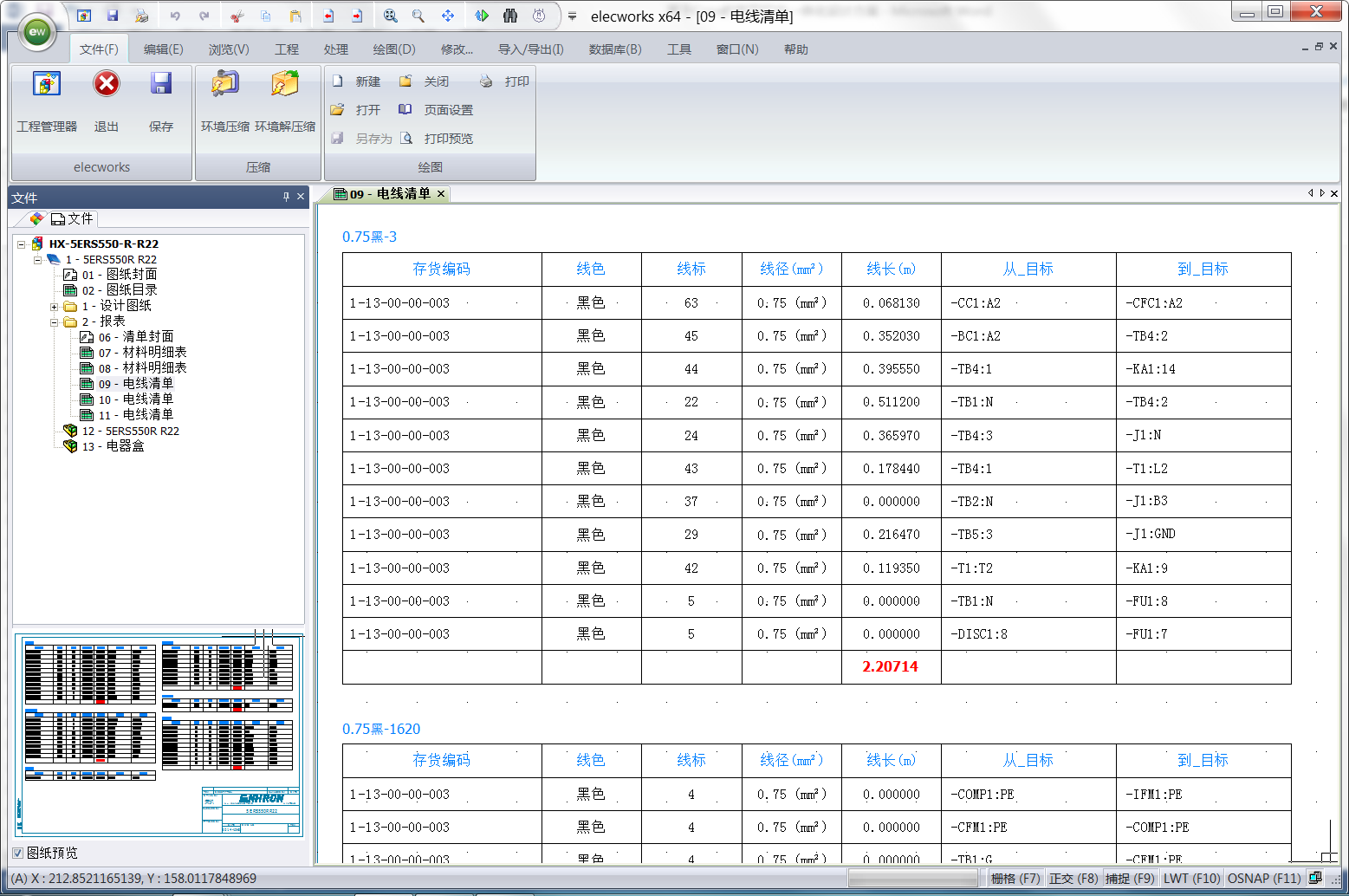1349x896 pixels.
Task: Open the 帮助 ribbon tab
Action: (x=796, y=49)
